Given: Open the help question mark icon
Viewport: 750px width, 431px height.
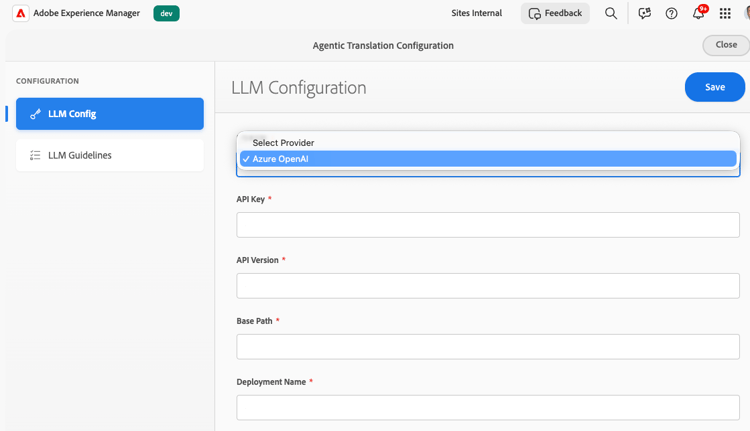Looking at the screenshot, I should (x=672, y=13).
